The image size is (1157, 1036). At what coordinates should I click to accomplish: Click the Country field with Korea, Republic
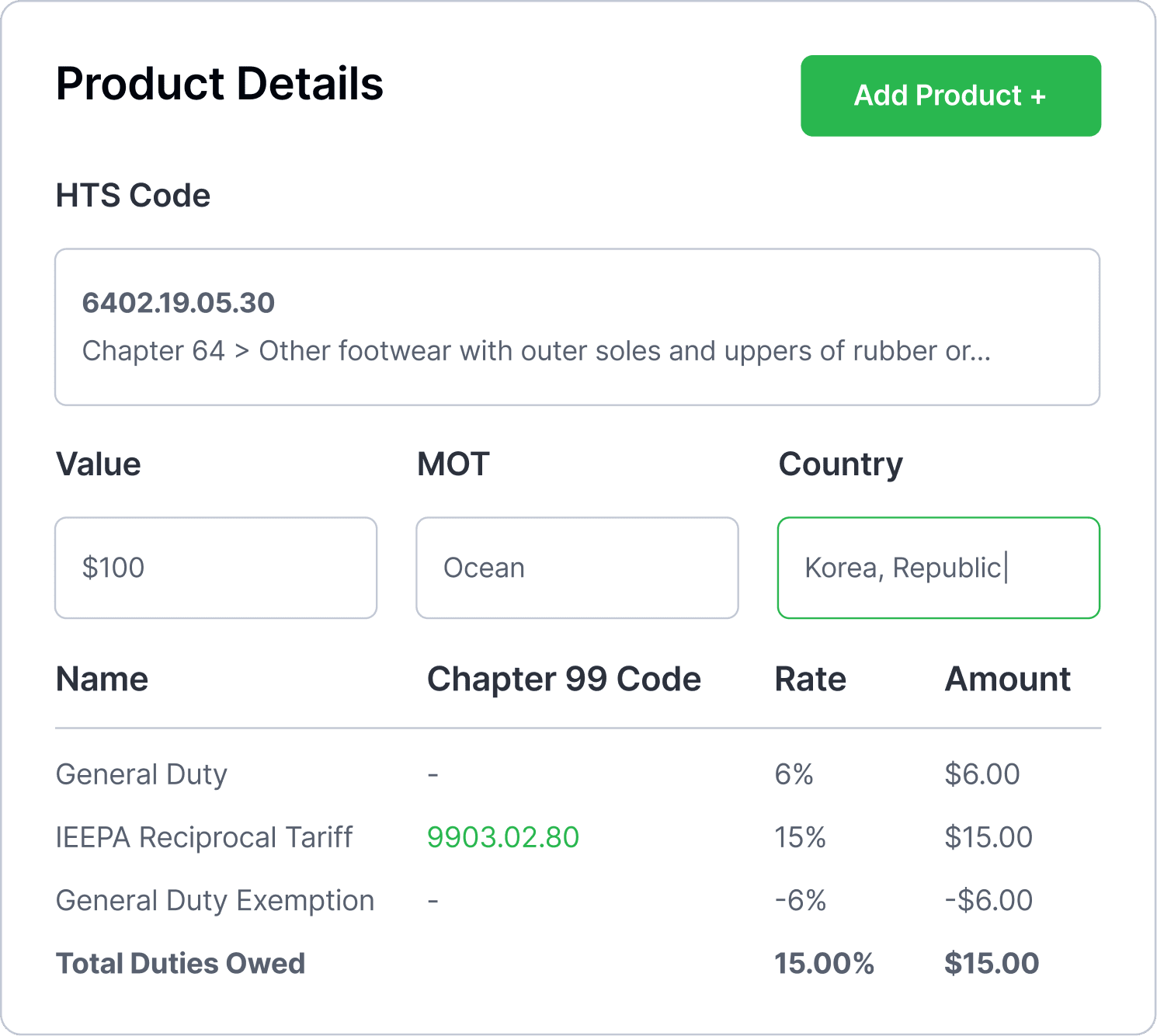pos(938,568)
